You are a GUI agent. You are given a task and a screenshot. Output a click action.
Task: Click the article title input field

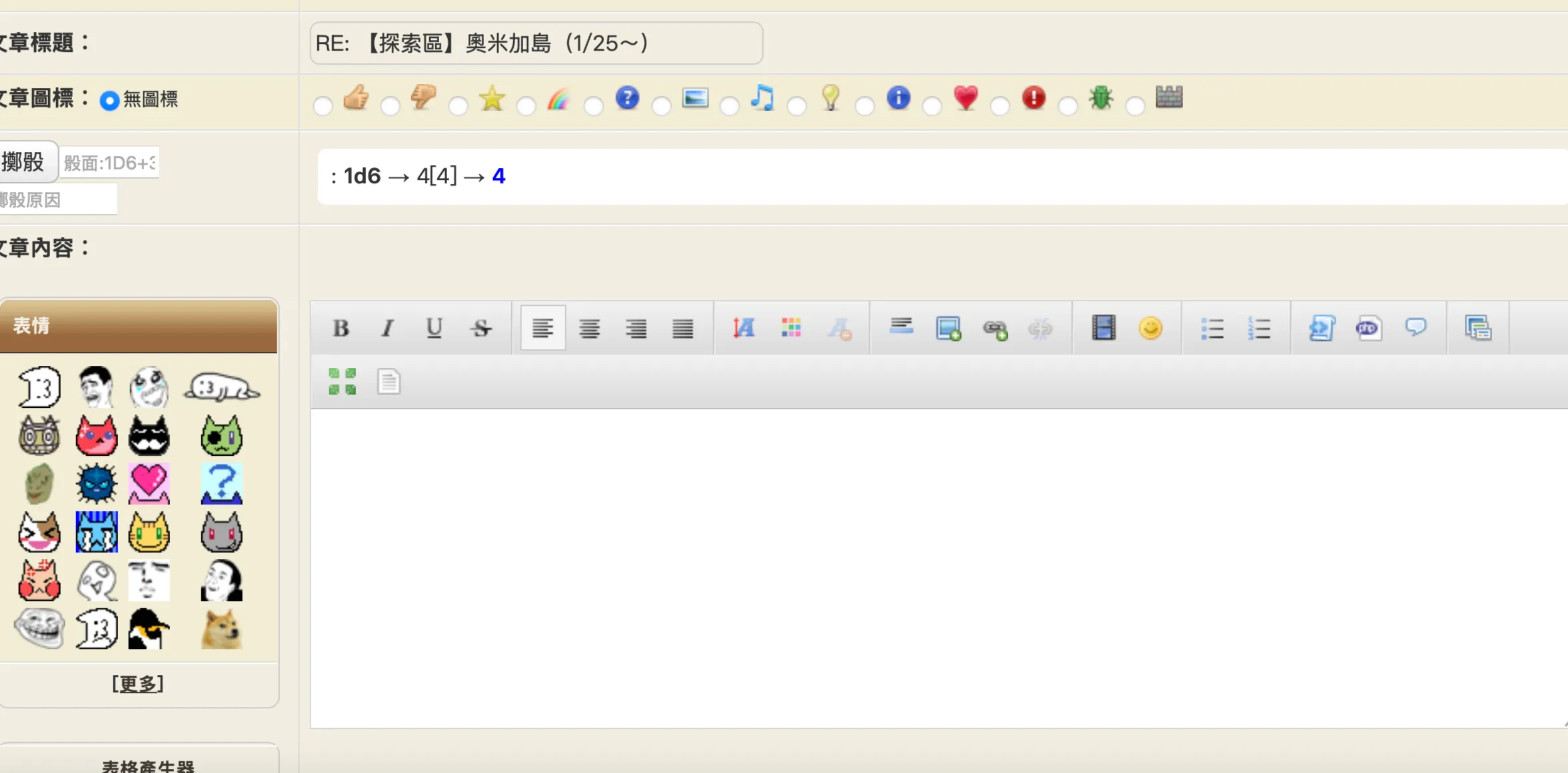click(536, 43)
